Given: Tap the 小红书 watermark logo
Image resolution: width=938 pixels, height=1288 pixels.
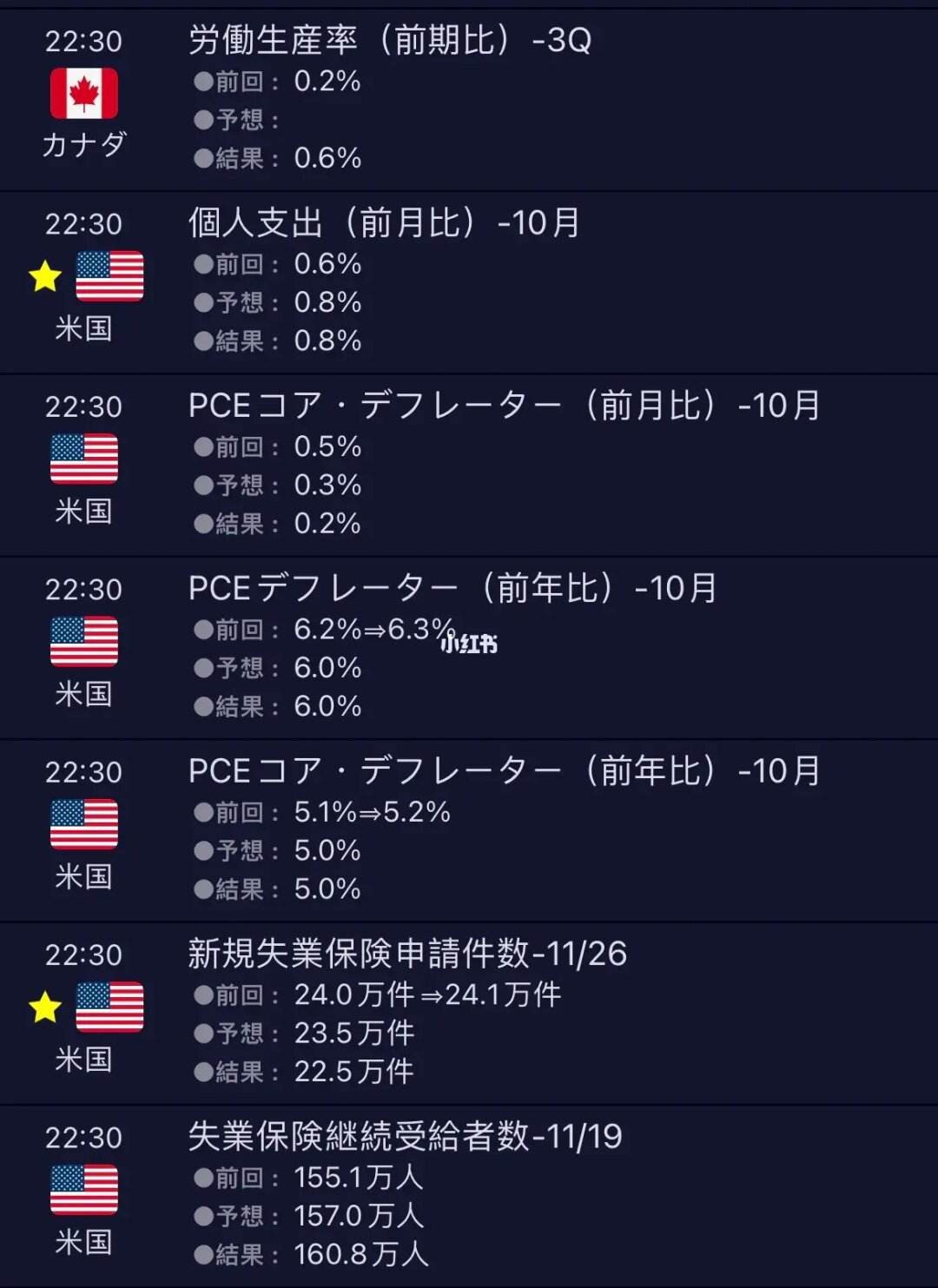Looking at the screenshot, I should point(469,644).
